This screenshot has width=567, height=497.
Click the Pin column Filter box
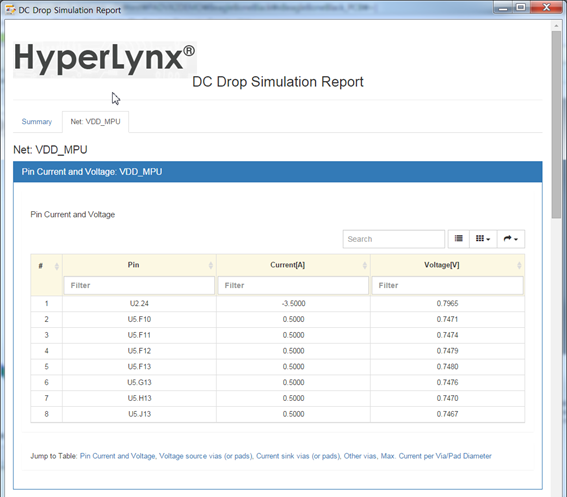[139, 285]
